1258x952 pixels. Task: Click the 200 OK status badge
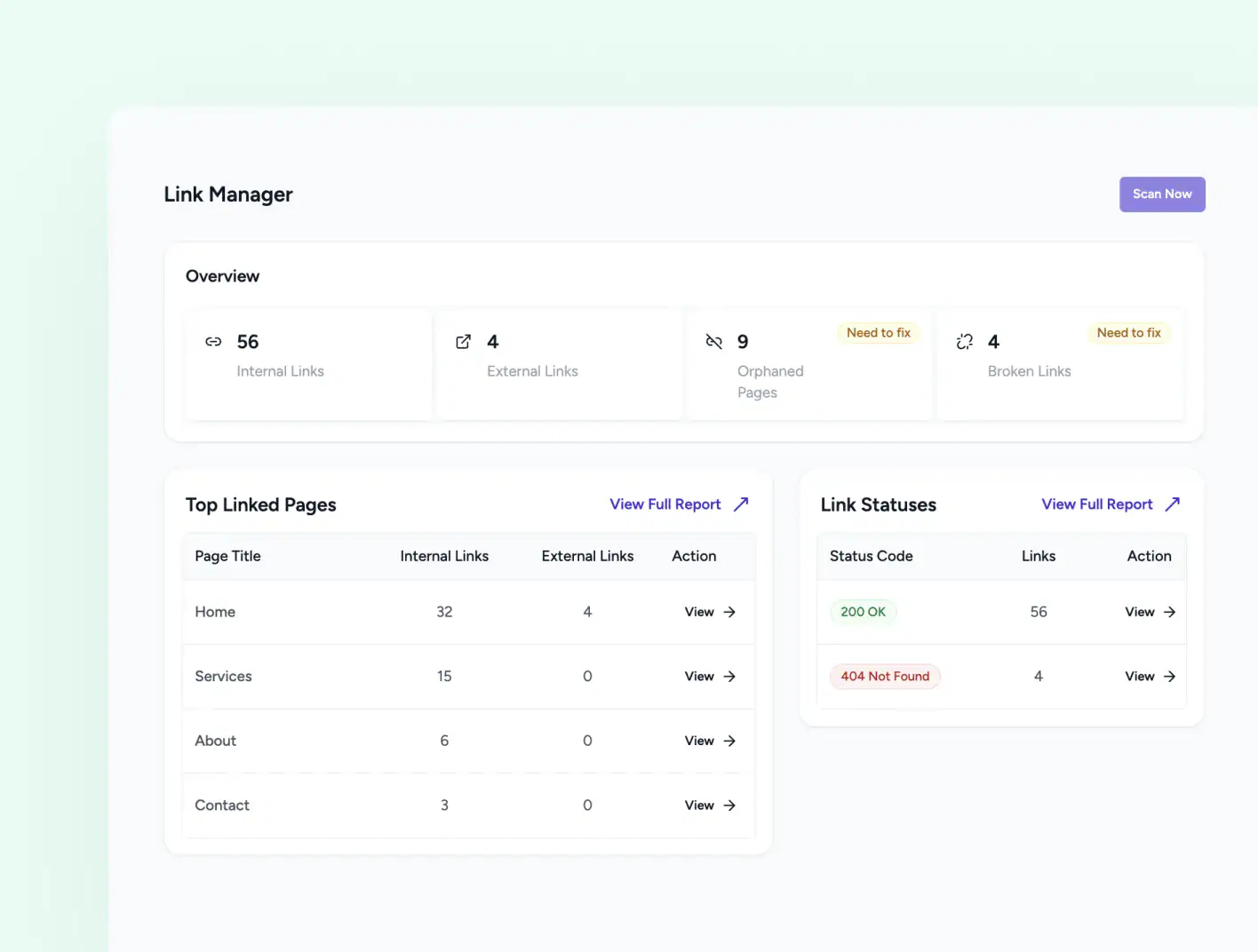coord(864,612)
